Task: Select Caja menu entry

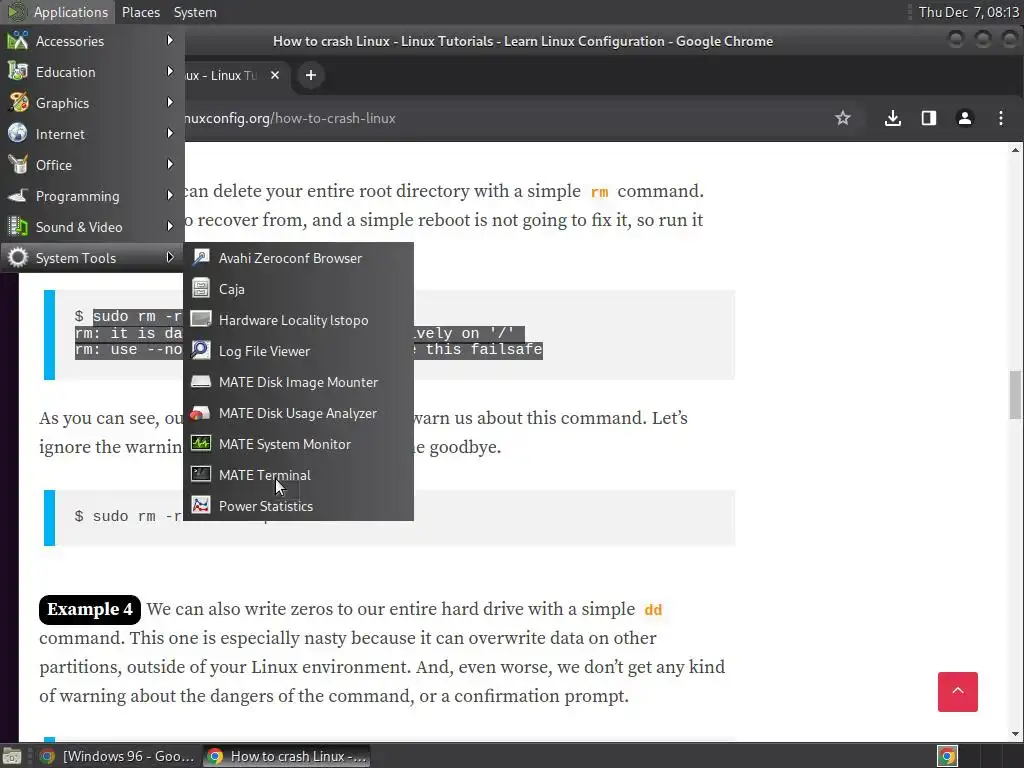Action: 298,289
